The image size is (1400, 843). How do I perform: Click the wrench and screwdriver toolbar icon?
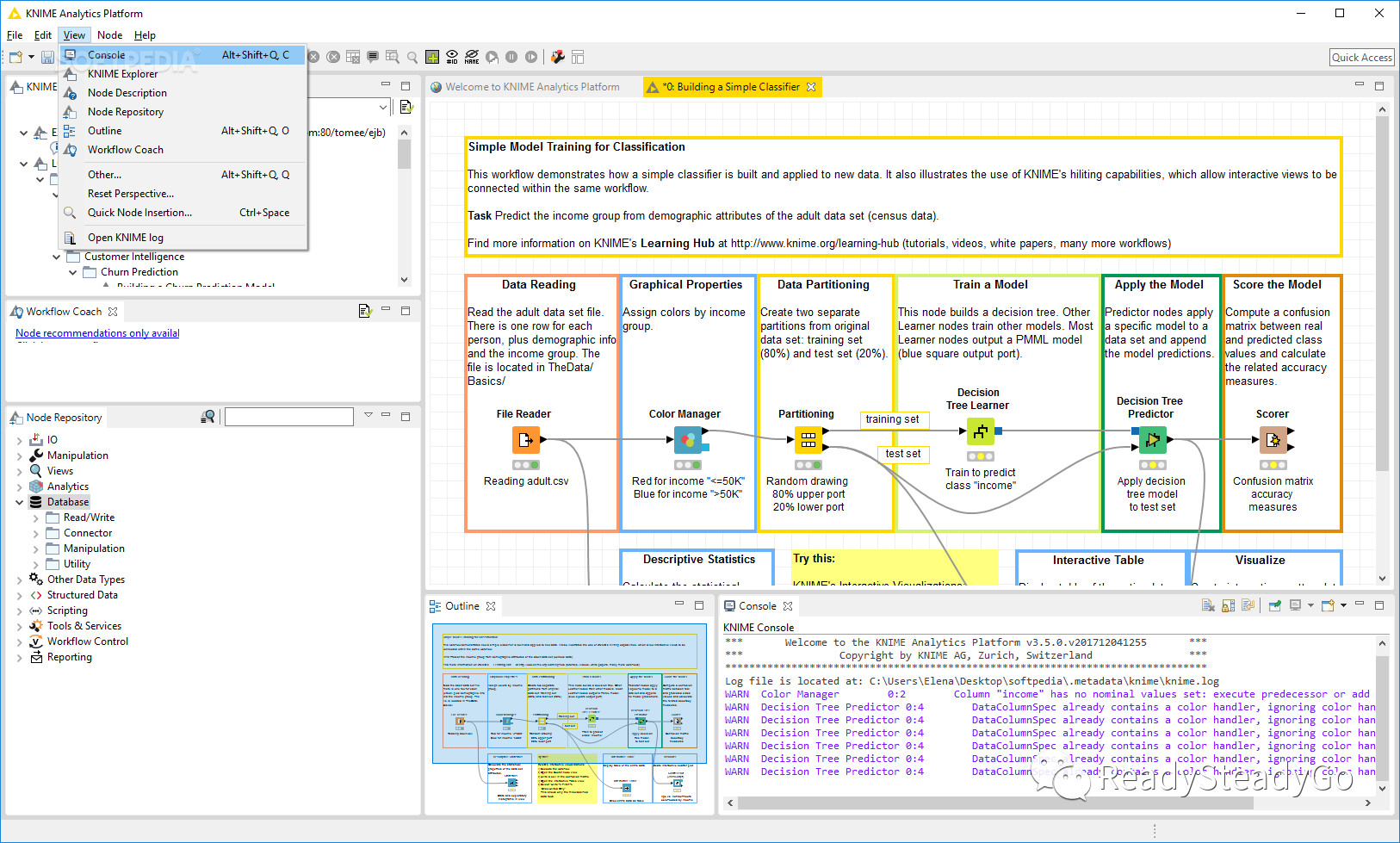tap(558, 57)
